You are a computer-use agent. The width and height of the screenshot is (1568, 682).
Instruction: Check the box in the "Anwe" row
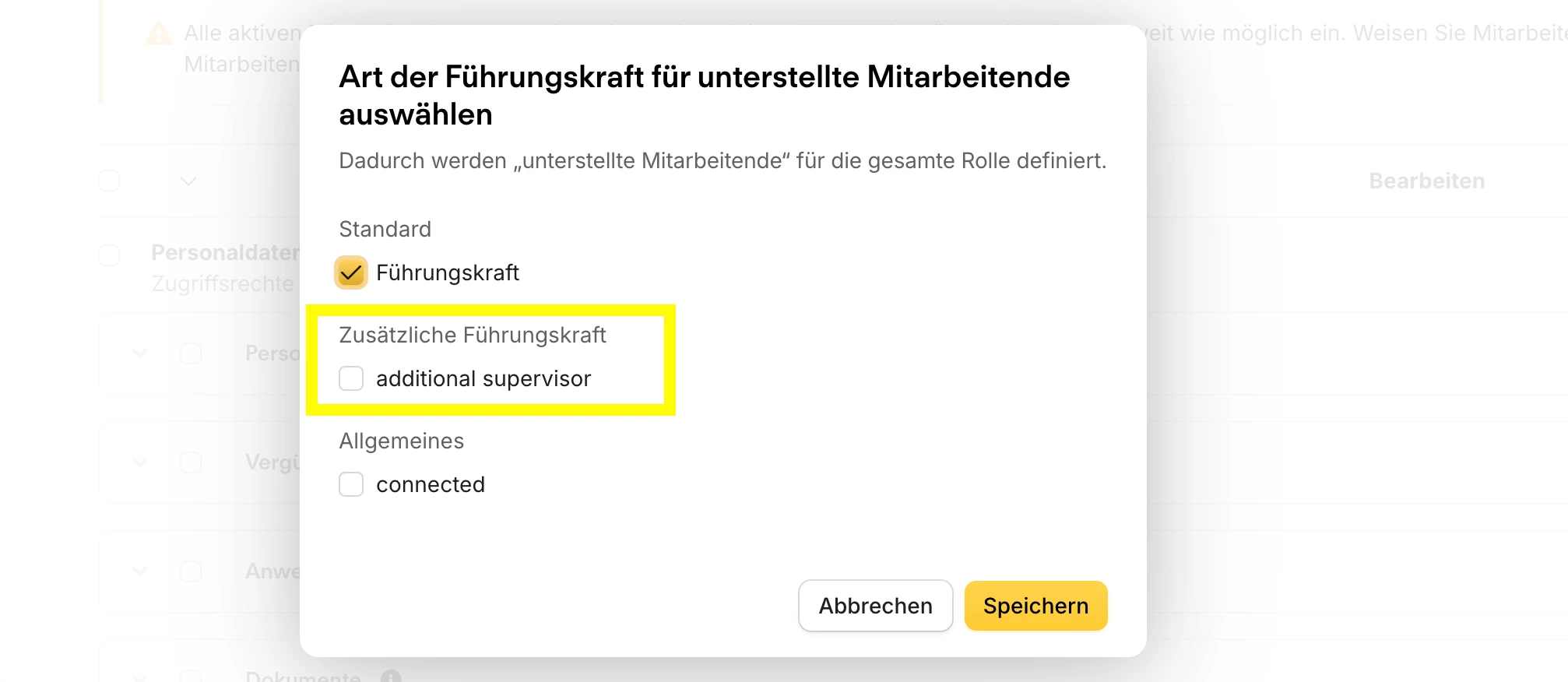coord(191,571)
